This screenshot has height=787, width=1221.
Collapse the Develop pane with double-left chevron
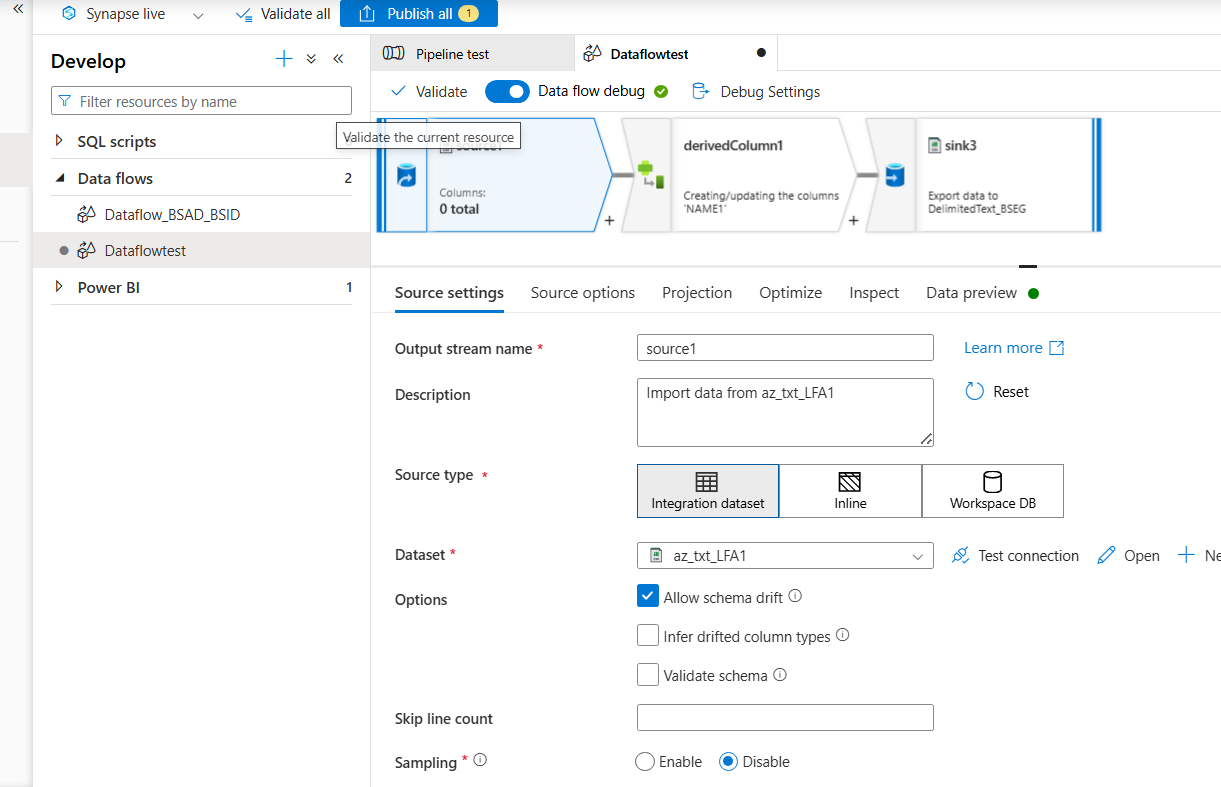point(338,59)
